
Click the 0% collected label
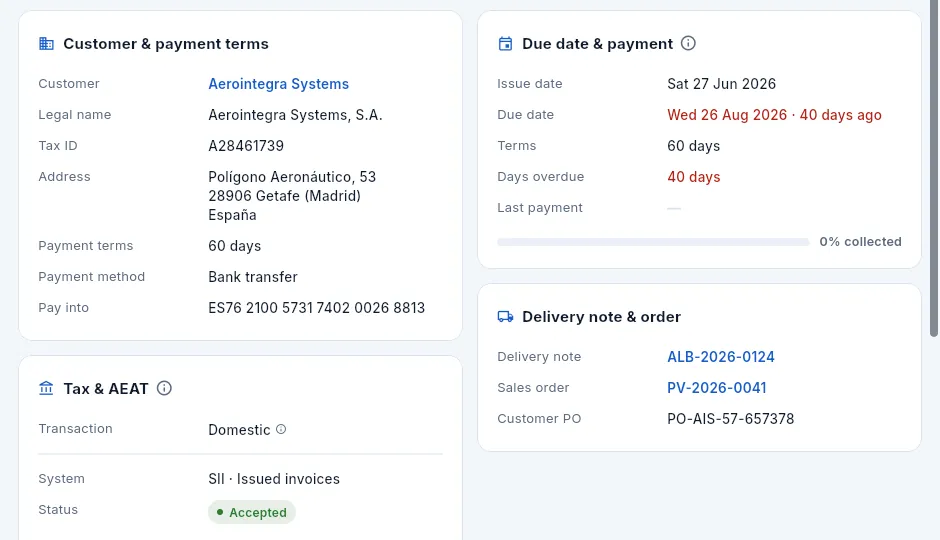pyautogui.click(x=860, y=242)
